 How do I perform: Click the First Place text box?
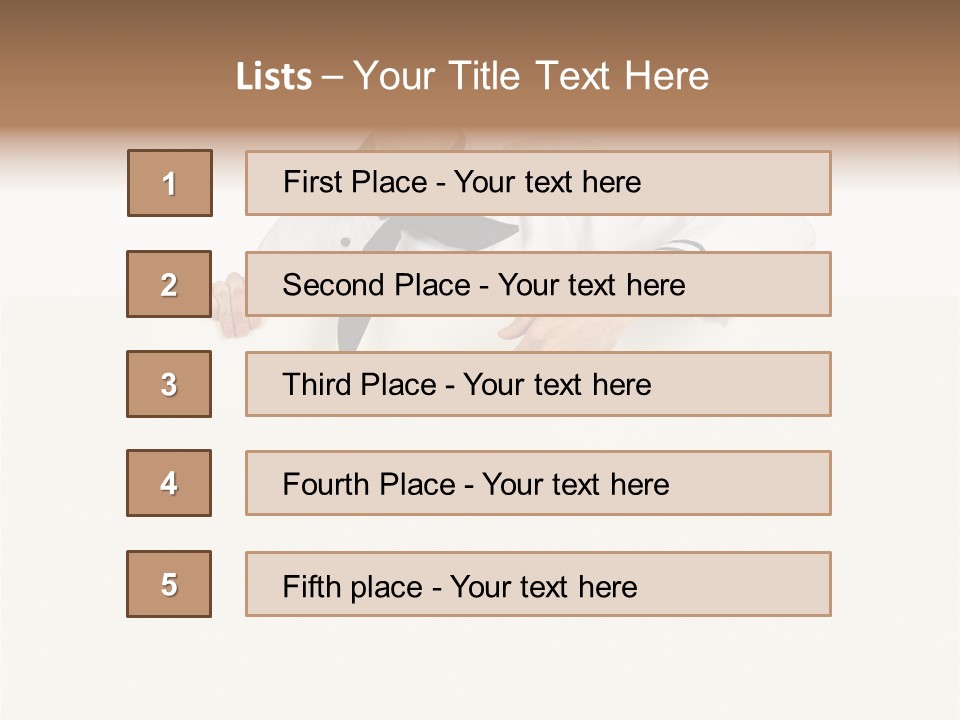(538, 183)
